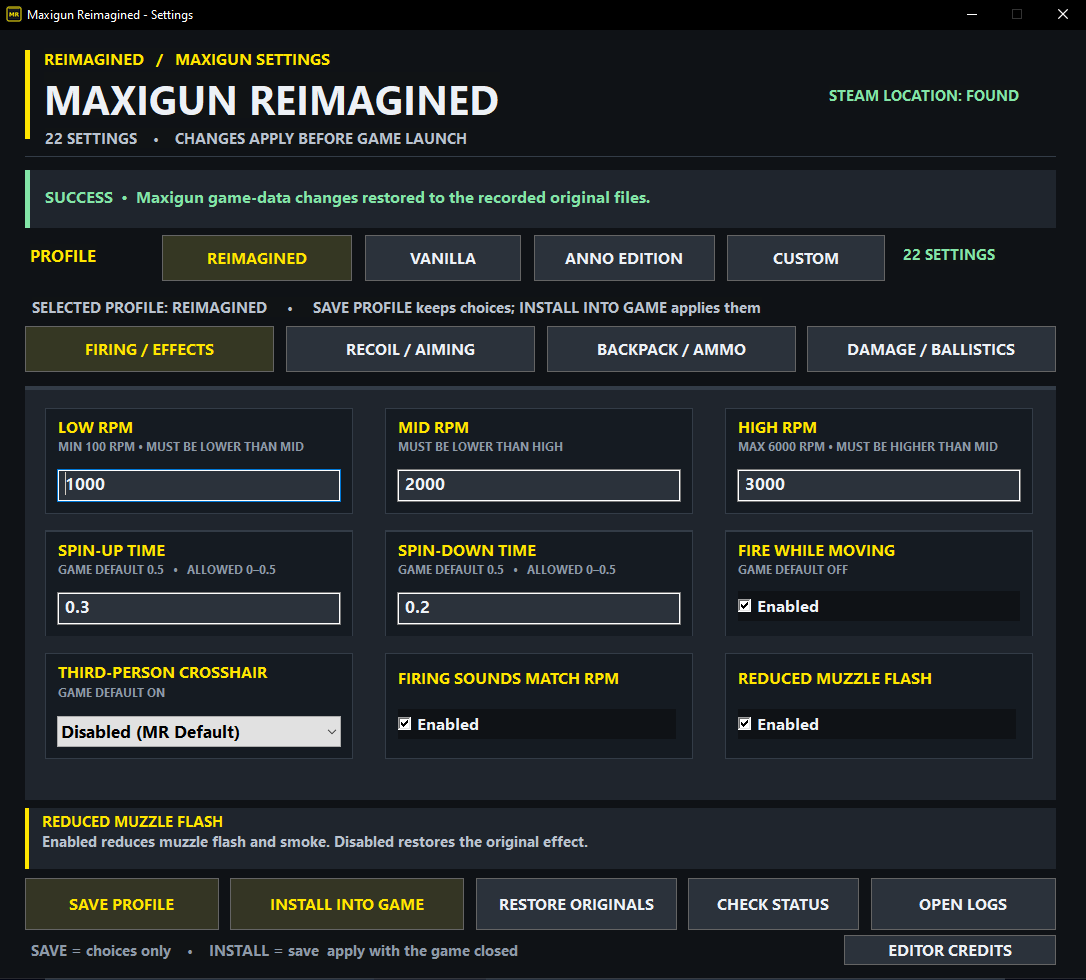Show the Editor Credits
Image resolution: width=1086 pixels, height=980 pixels.
(950, 950)
